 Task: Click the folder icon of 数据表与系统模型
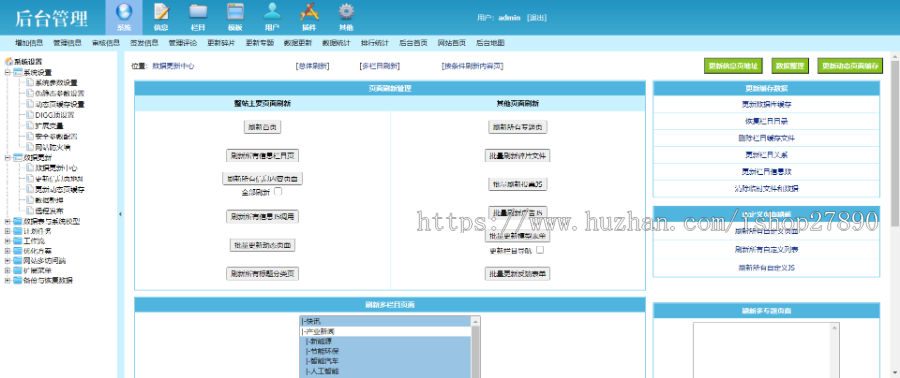18,221
